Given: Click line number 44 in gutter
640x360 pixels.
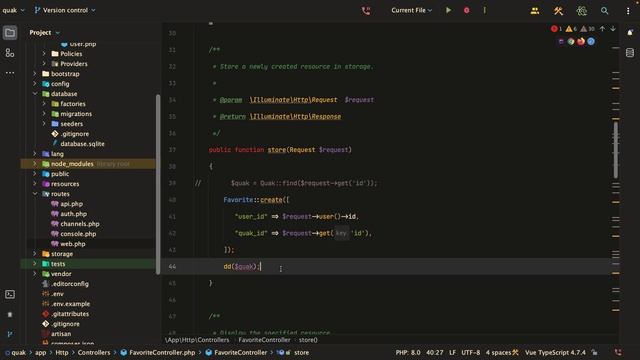Looking at the screenshot, I should coord(172,267).
